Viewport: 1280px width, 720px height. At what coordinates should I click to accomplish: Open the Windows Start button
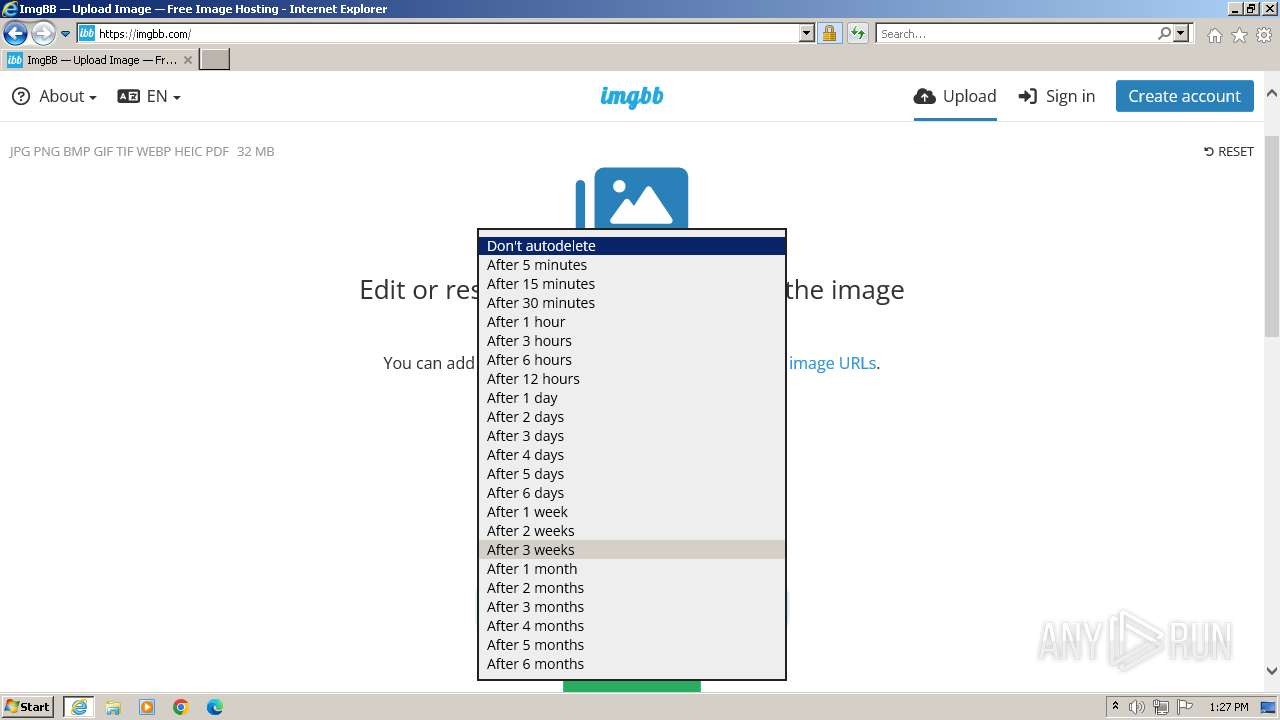(28, 707)
